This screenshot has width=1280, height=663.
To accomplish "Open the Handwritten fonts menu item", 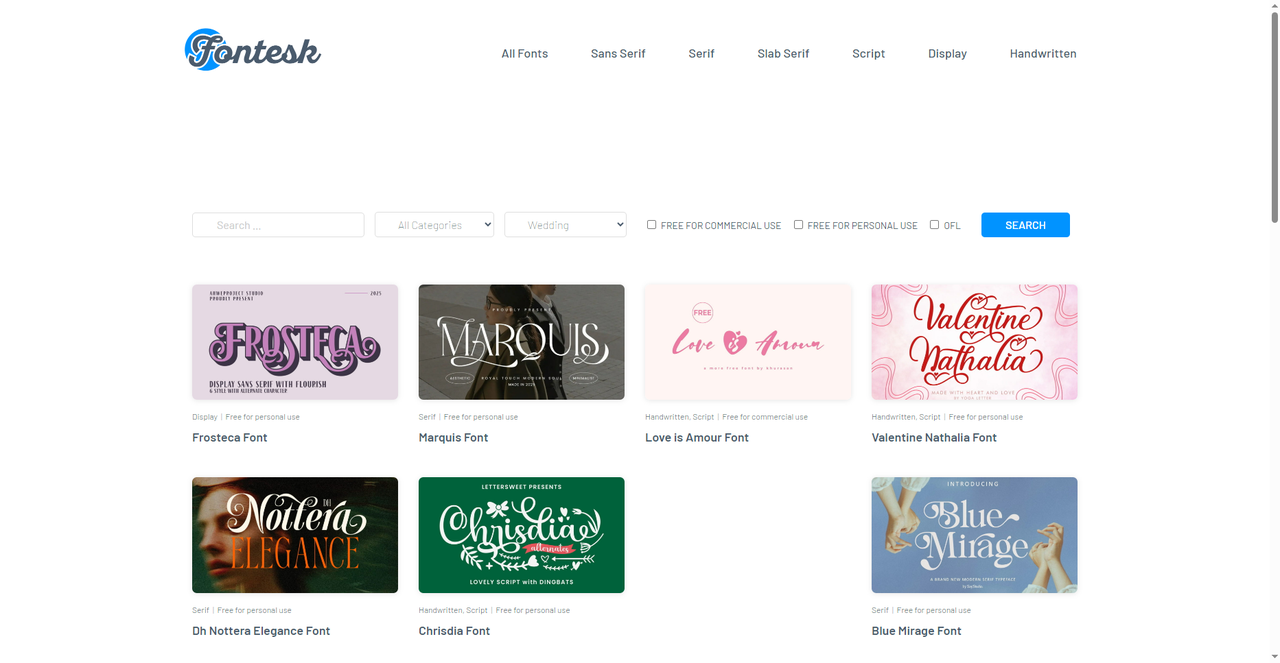I will [x=1043, y=54].
